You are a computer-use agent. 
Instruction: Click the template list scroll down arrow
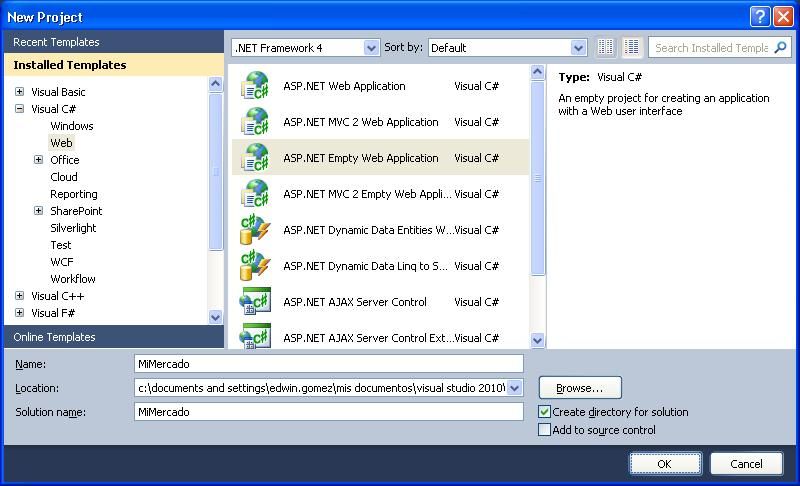(x=537, y=340)
